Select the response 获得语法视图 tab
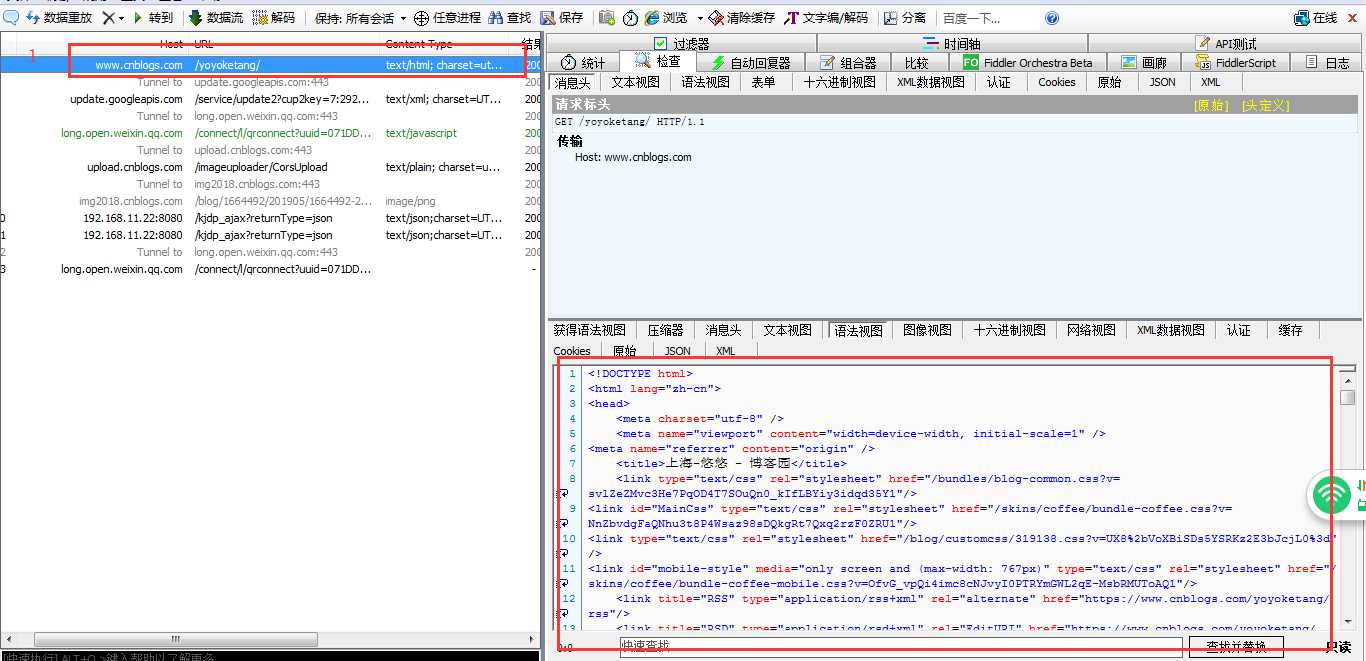 pos(589,330)
